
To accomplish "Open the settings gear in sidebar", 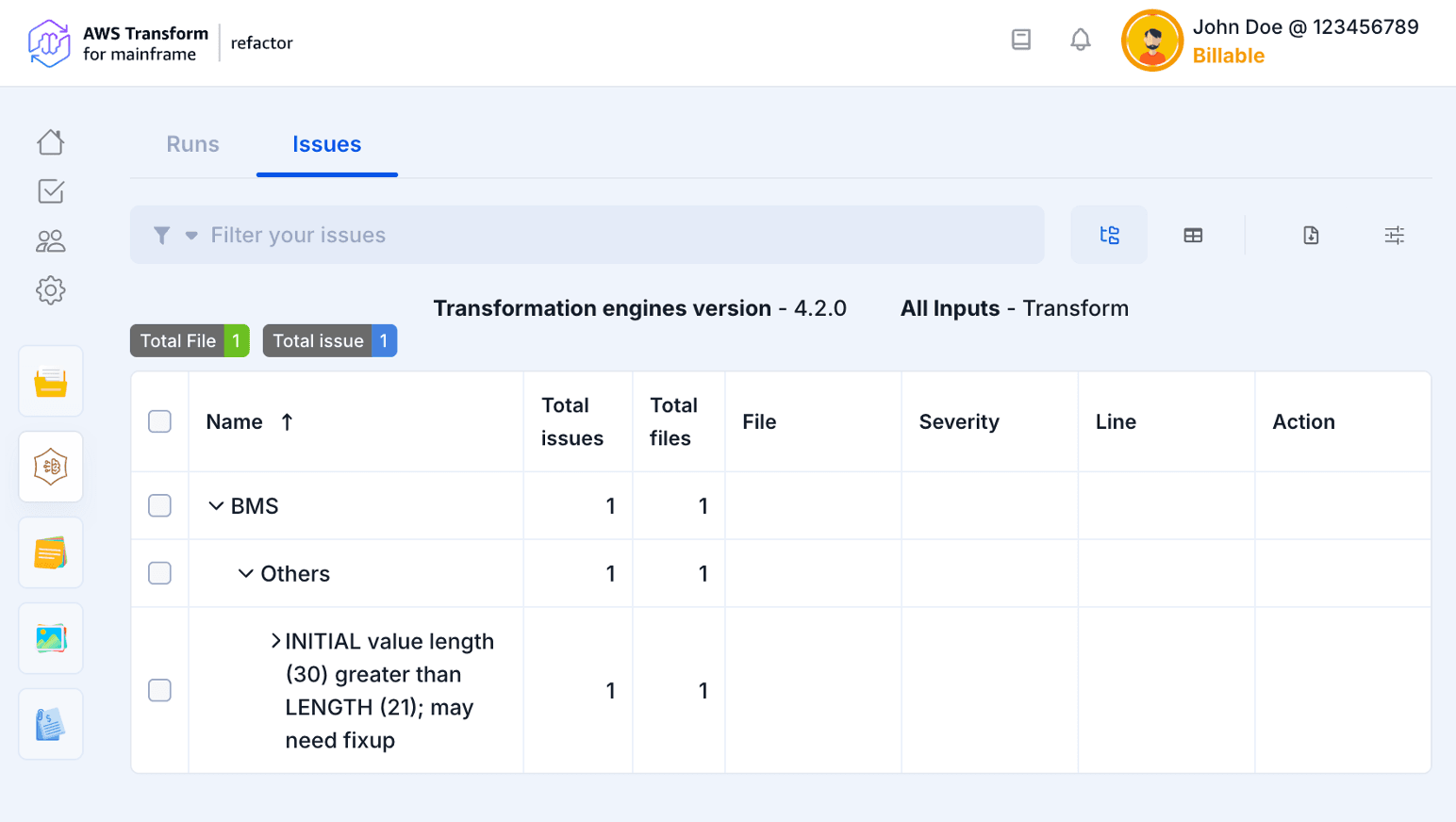I will (x=51, y=290).
